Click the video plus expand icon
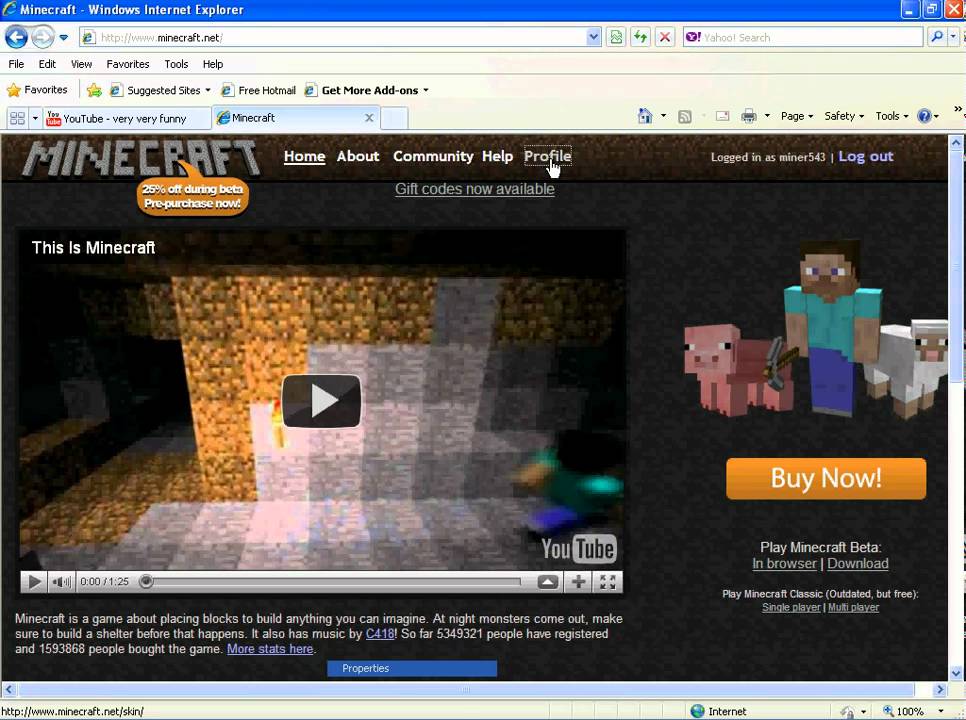 pyautogui.click(x=578, y=582)
